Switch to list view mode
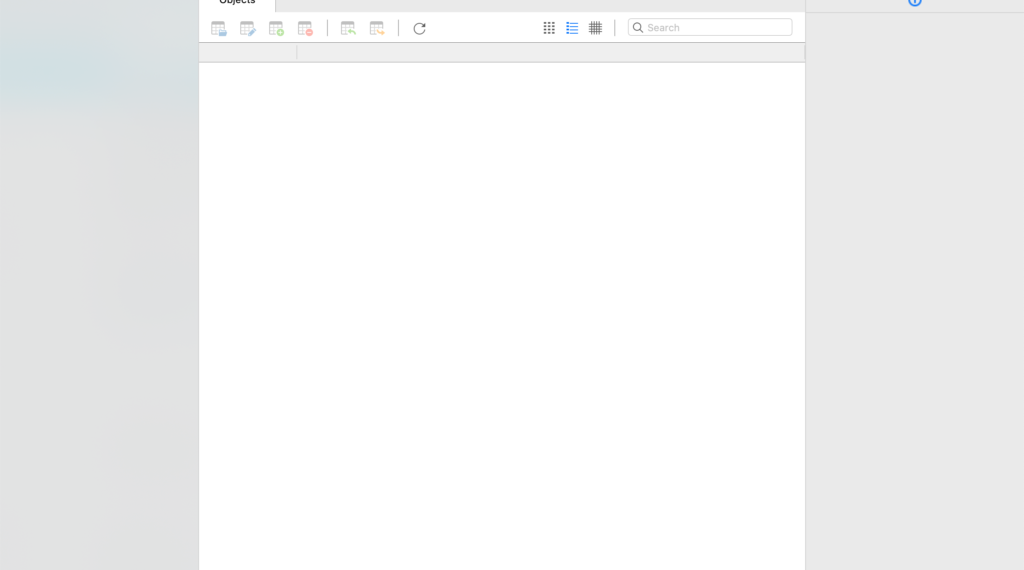The height and width of the screenshot is (570, 1024). coord(572,28)
